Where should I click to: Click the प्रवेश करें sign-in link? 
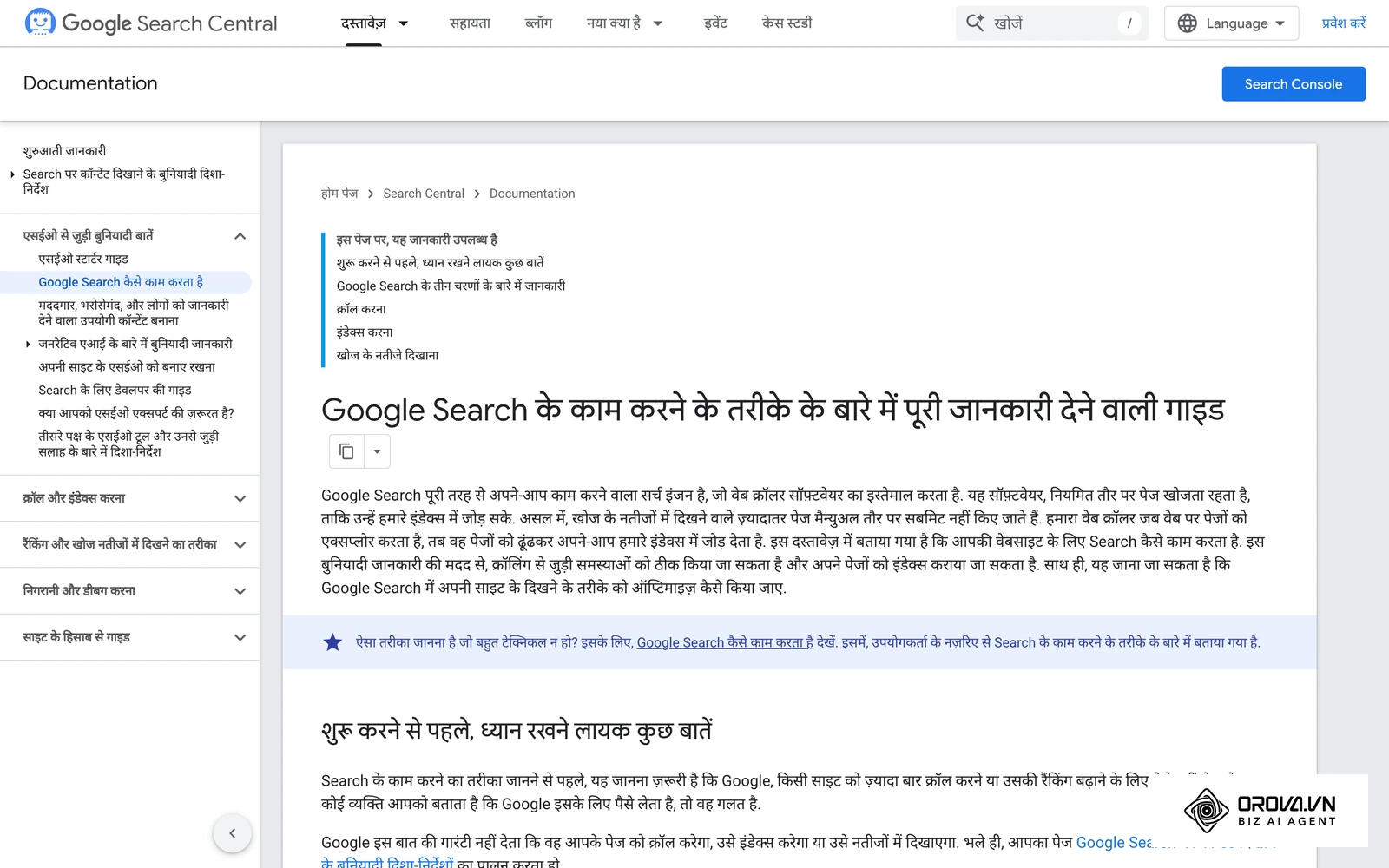[x=1343, y=23]
